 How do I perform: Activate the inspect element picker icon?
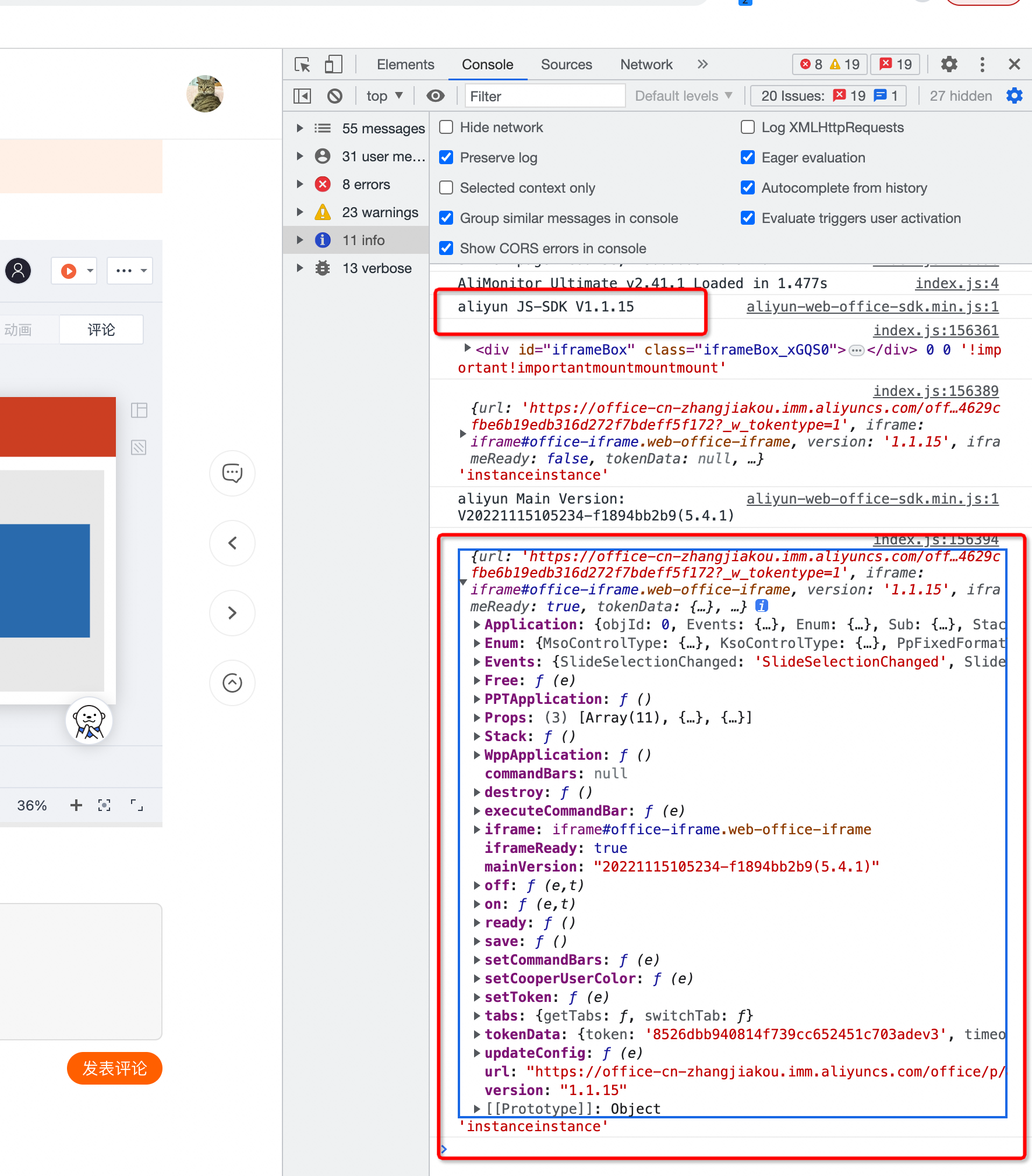[x=302, y=65]
